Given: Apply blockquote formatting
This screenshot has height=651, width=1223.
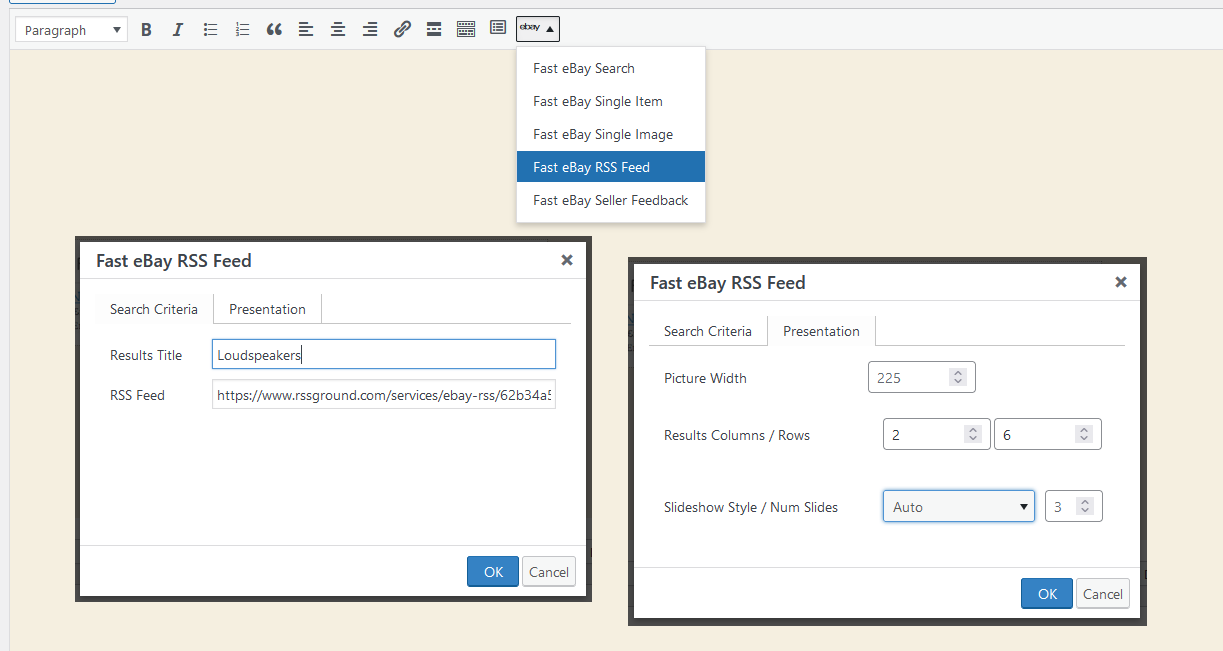Looking at the screenshot, I should point(274,30).
